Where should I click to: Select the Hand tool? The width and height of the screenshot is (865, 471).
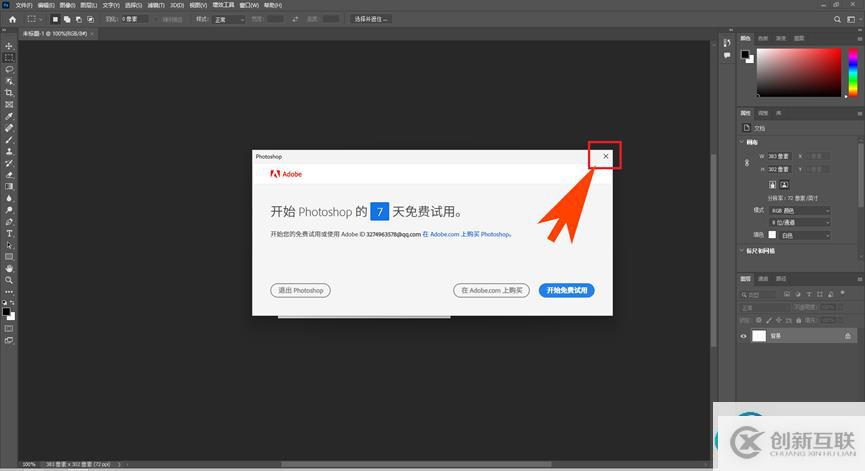pos(9,269)
